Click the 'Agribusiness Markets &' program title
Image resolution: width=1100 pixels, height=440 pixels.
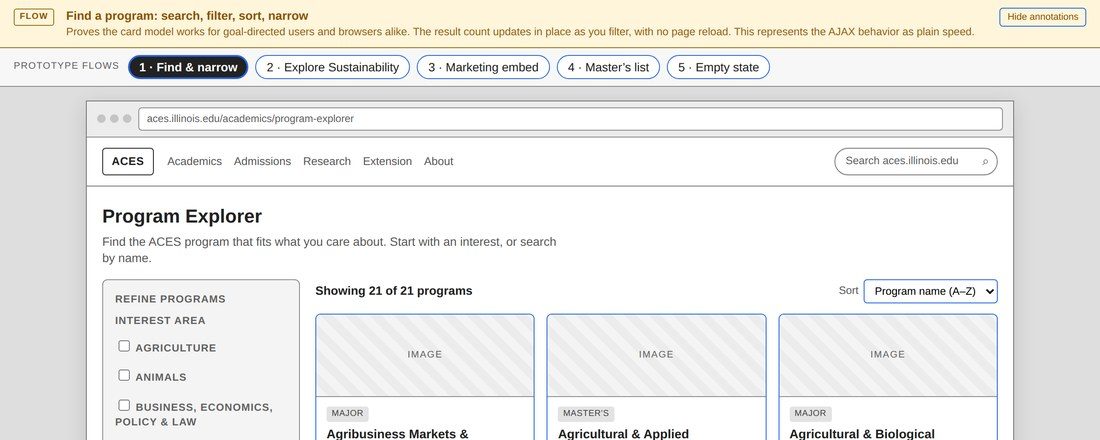[398, 434]
